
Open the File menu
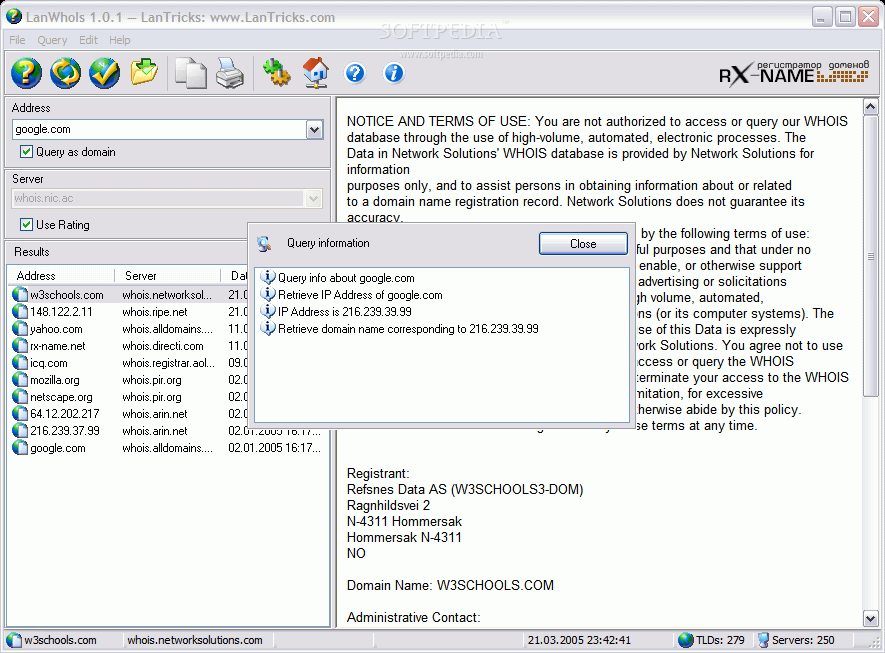17,40
